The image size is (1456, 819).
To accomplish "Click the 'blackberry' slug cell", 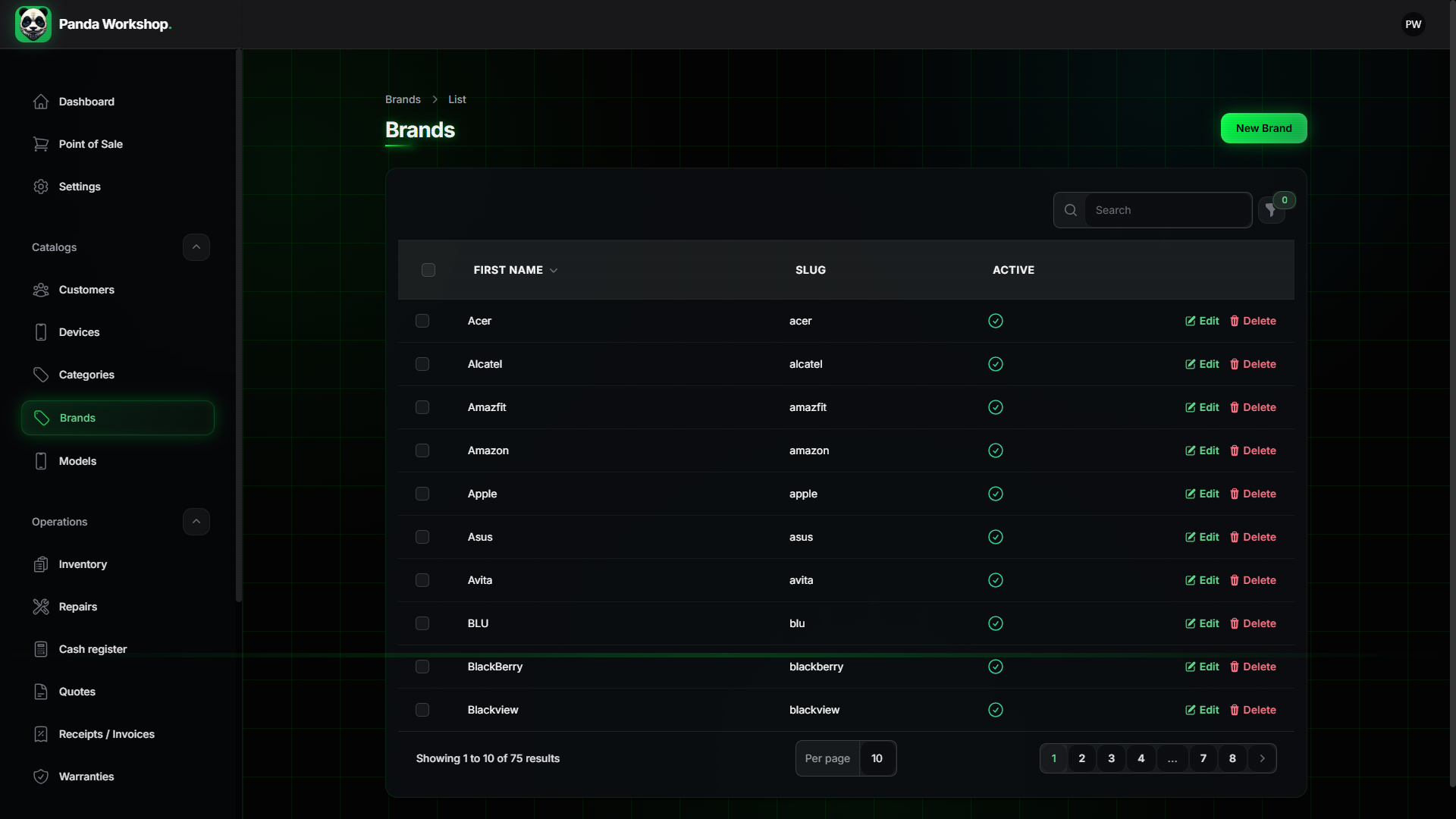I will (x=816, y=667).
